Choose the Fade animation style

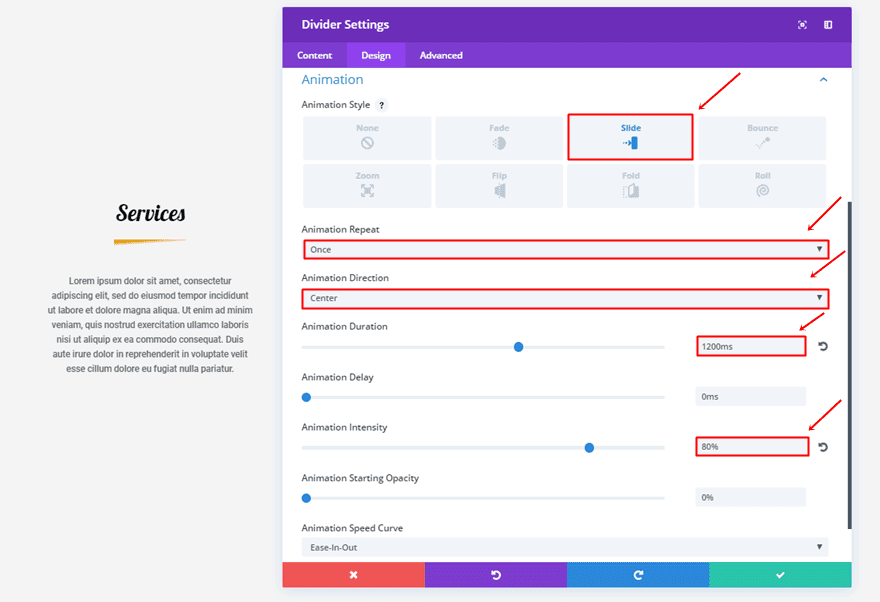[499, 138]
